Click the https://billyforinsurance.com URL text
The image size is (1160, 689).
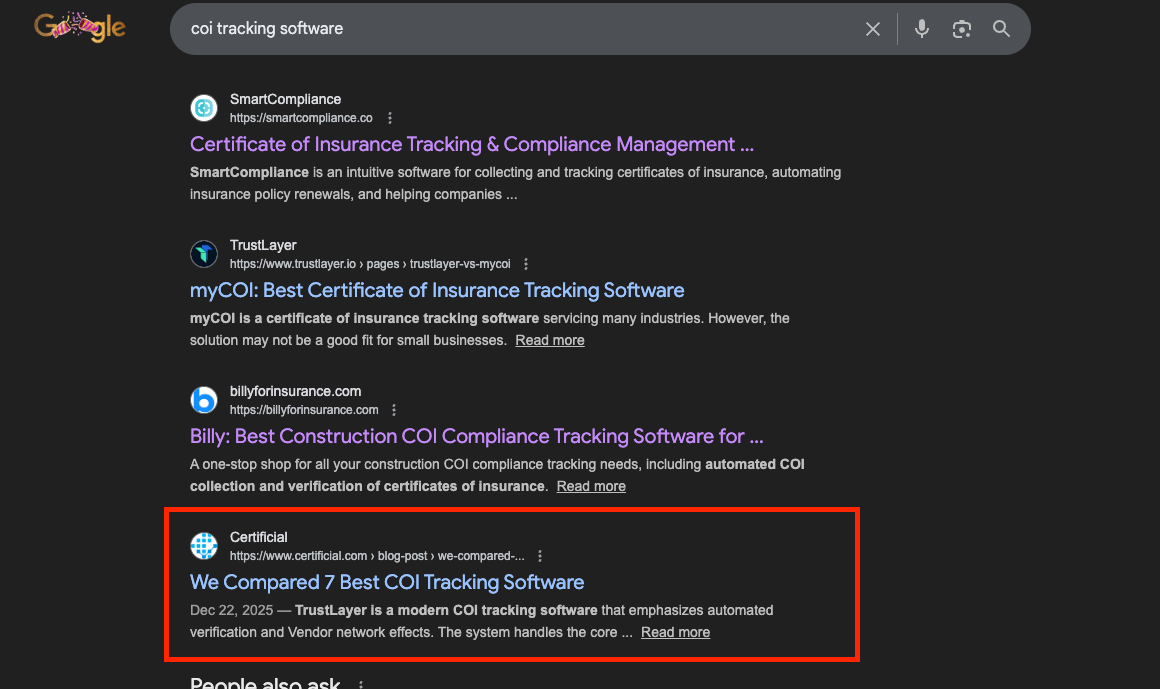coord(304,410)
